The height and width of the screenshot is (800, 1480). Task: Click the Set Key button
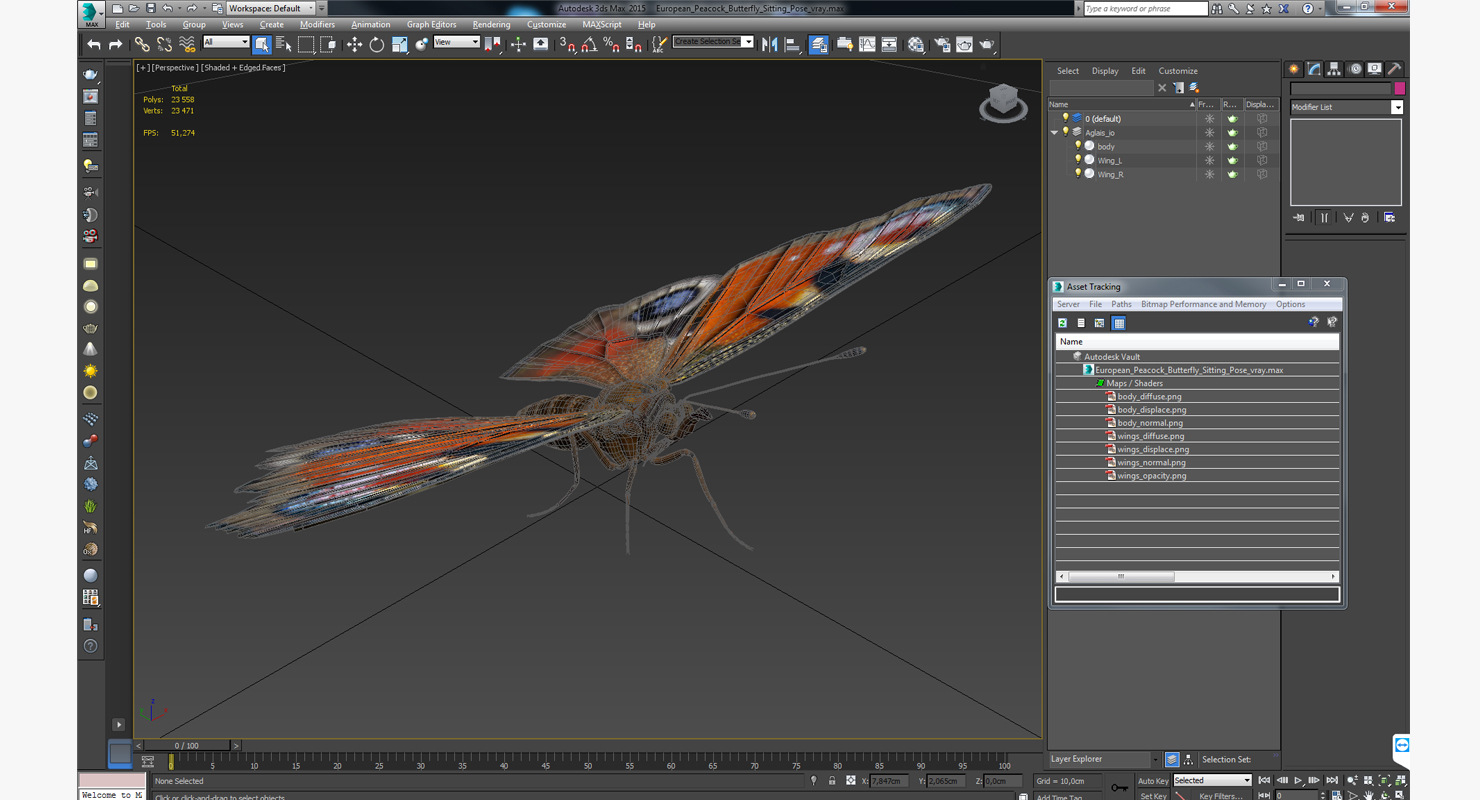(x=1153, y=796)
